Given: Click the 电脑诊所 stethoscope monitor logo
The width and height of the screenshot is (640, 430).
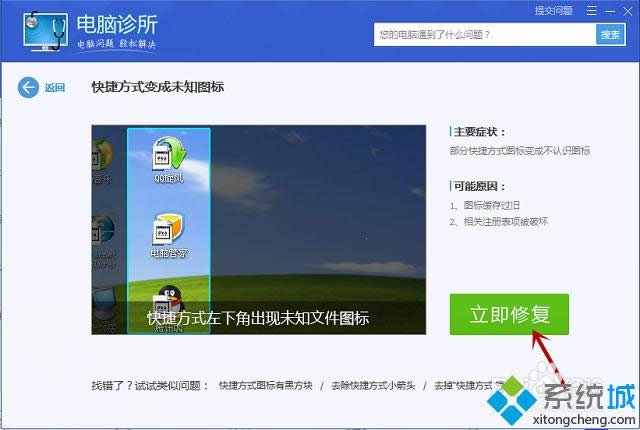Looking at the screenshot, I should tap(45, 31).
